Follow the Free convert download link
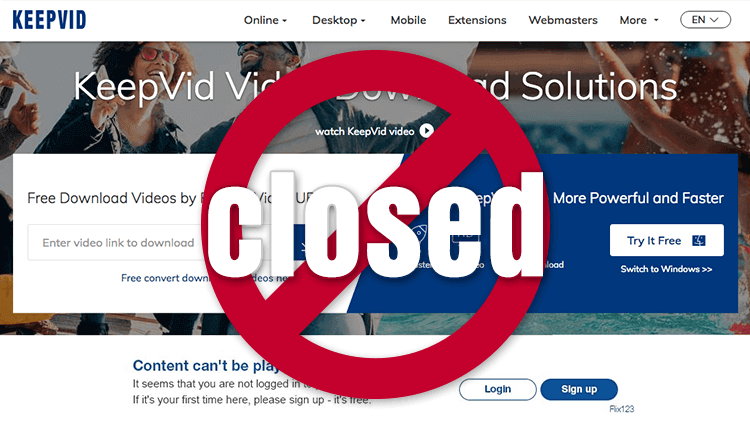The height and width of the screenshot is (425, 750). [165, 278]
